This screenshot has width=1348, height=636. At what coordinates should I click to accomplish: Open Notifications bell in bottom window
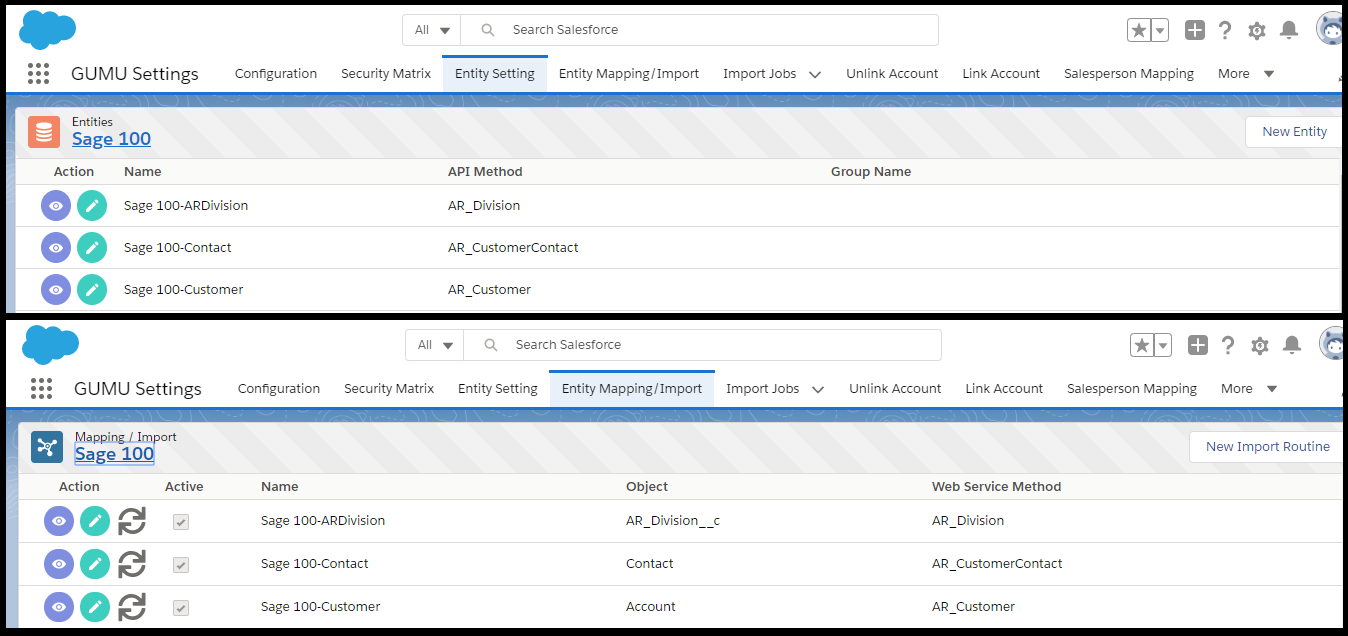[x=1292, y=345]
